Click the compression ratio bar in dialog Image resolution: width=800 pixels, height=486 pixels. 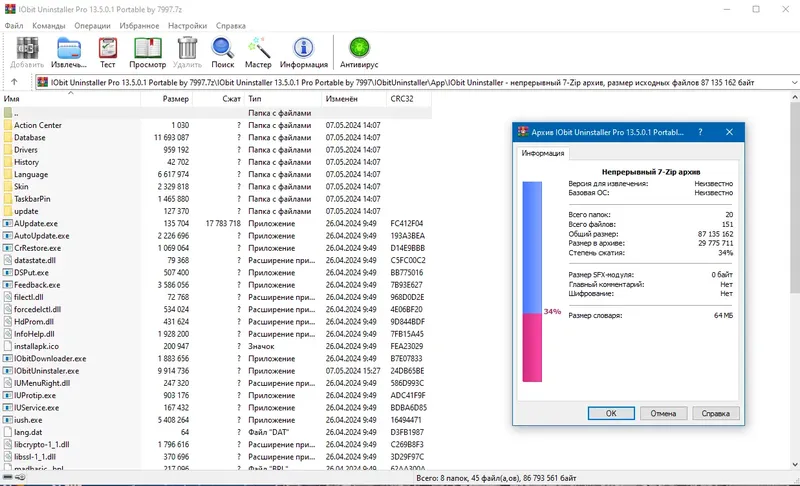coord(532,282)
